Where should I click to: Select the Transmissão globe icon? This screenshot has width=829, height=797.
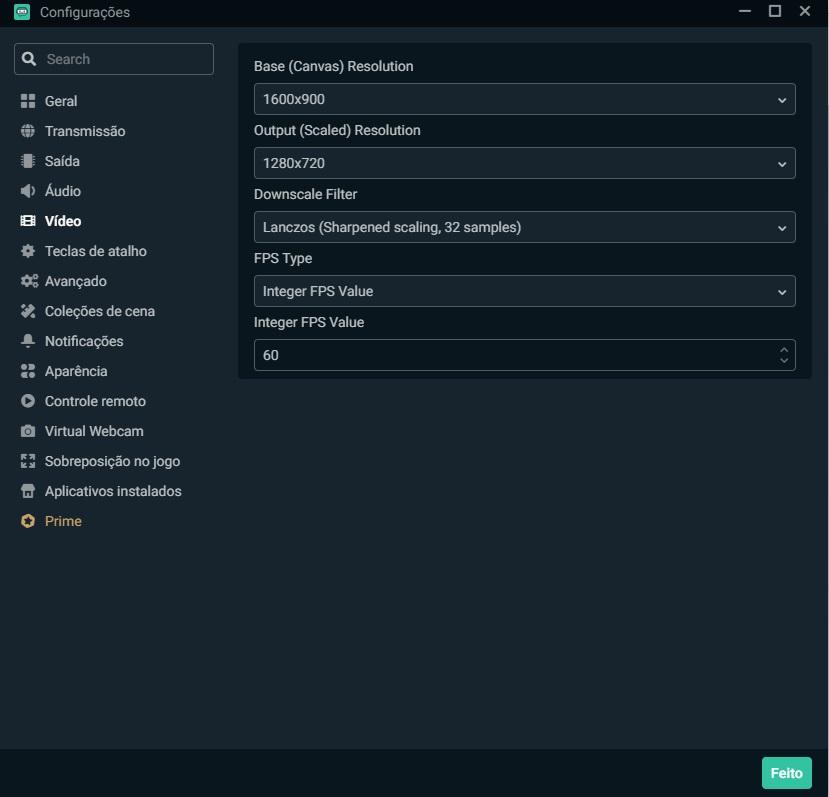click(27, 131)
